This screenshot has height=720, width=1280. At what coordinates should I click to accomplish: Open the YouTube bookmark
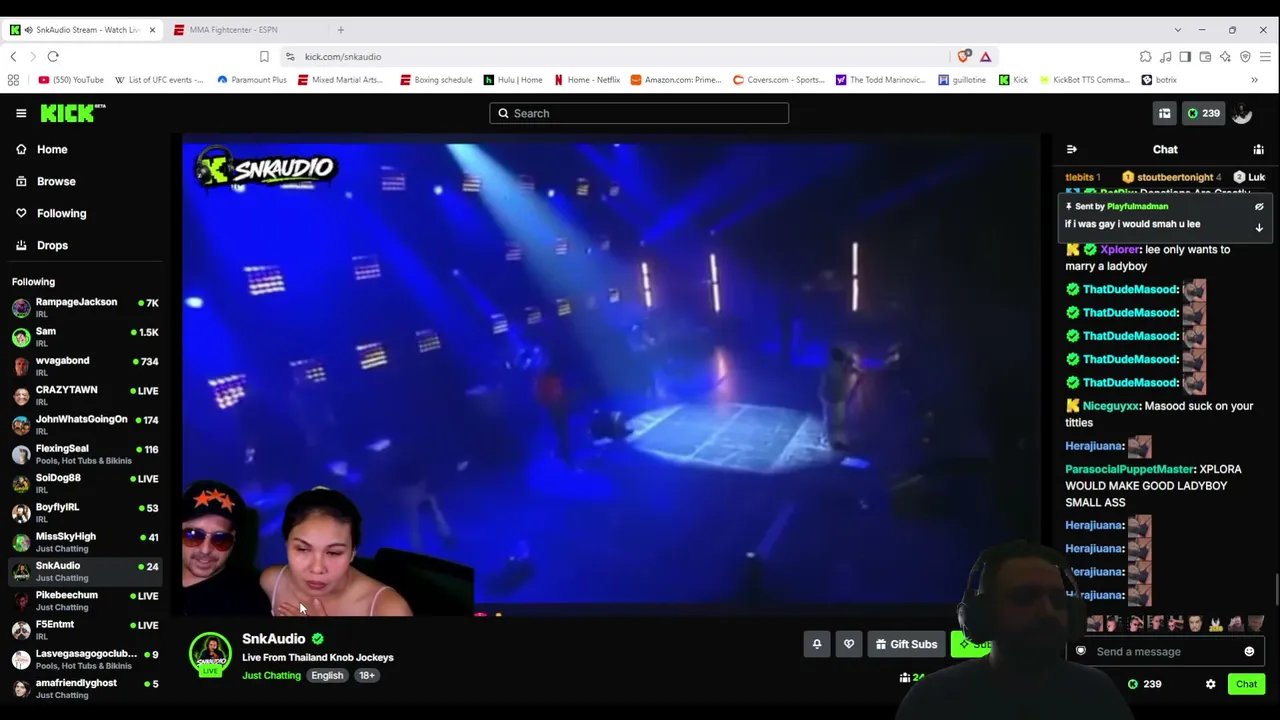[71, 80]
